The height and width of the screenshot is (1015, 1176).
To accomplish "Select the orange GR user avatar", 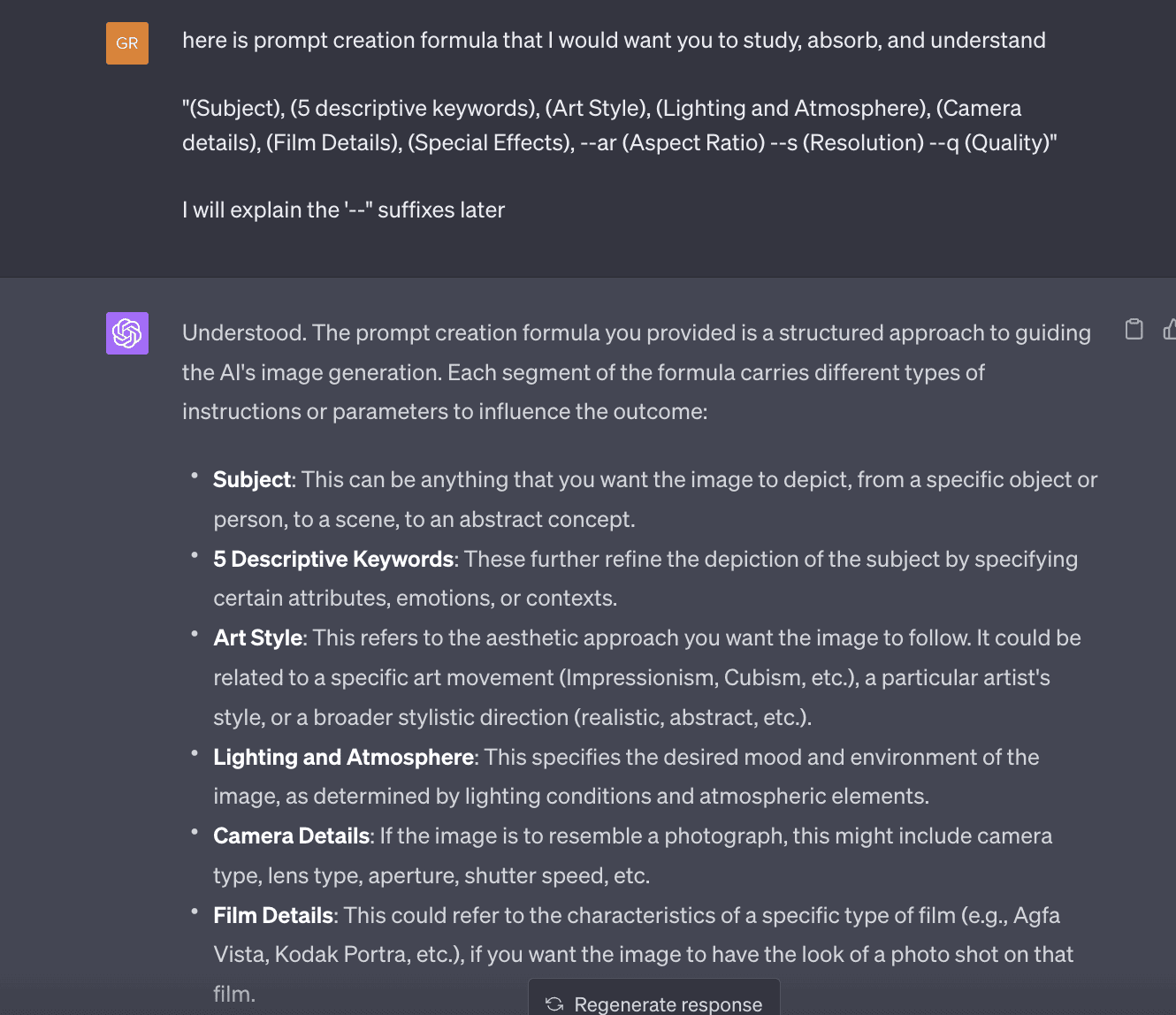I will (126, 42).
